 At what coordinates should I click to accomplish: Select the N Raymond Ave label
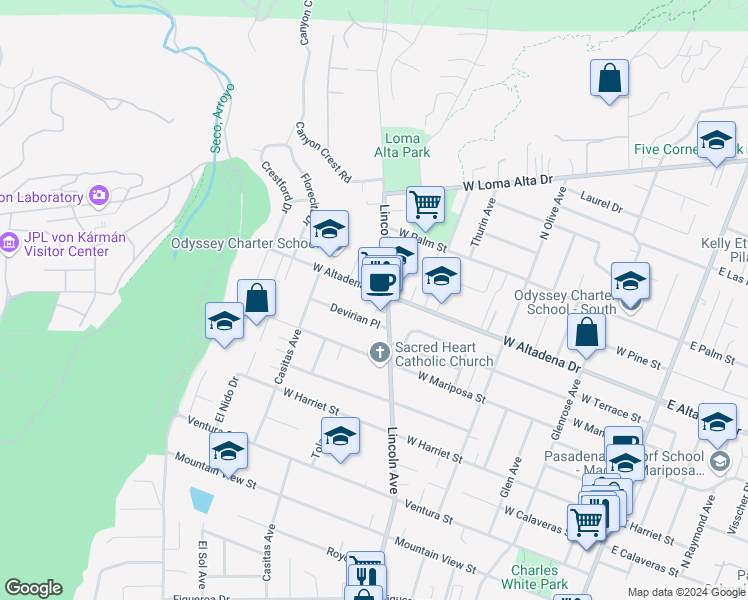click(698, 531)
